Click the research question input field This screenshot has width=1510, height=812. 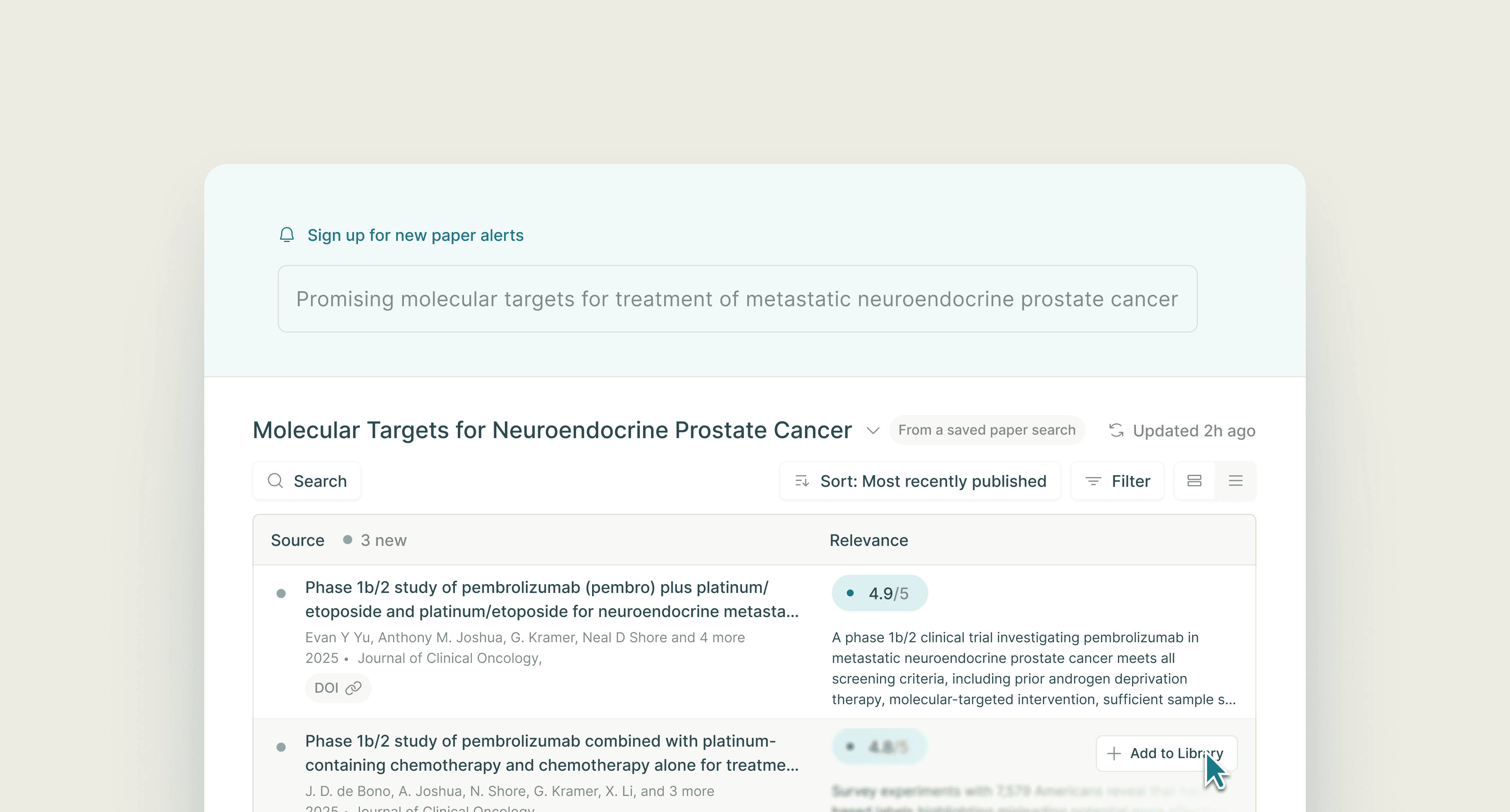point(737,299)
